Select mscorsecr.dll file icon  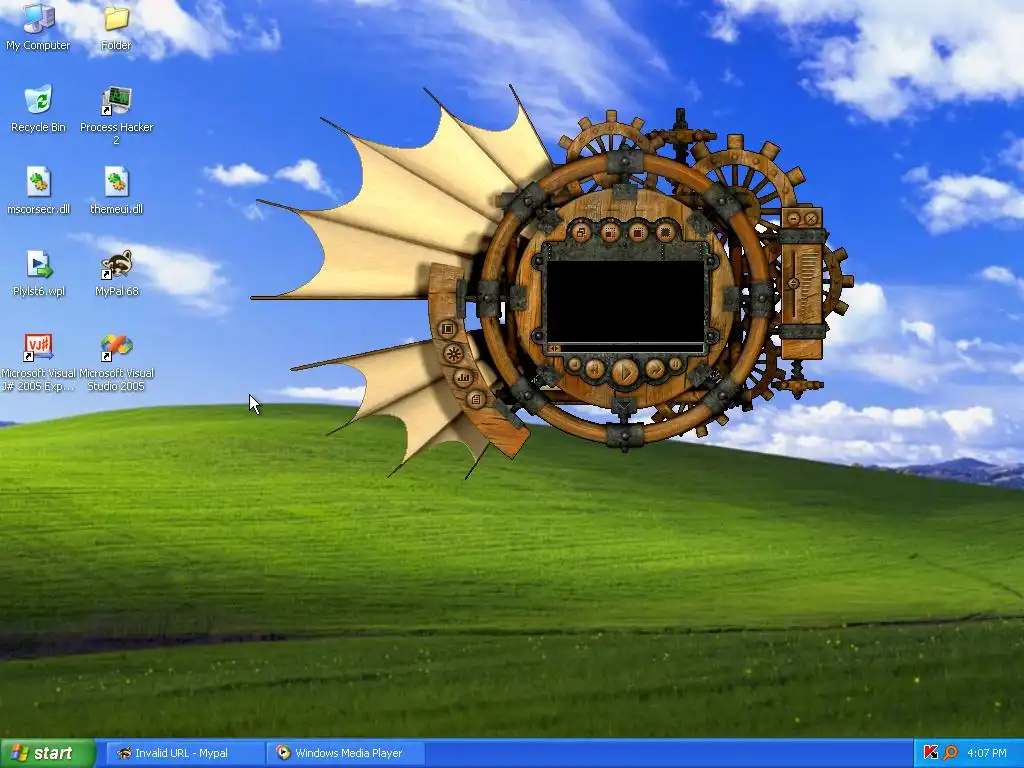point(39,191)
